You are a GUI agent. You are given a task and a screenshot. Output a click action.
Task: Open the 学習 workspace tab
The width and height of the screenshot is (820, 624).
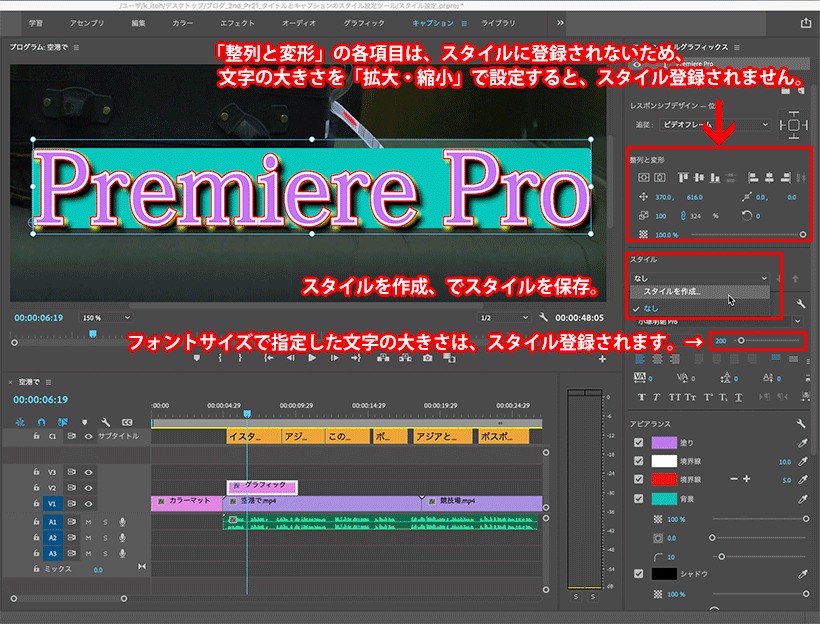pyautogui.click(x=36, y=23)
